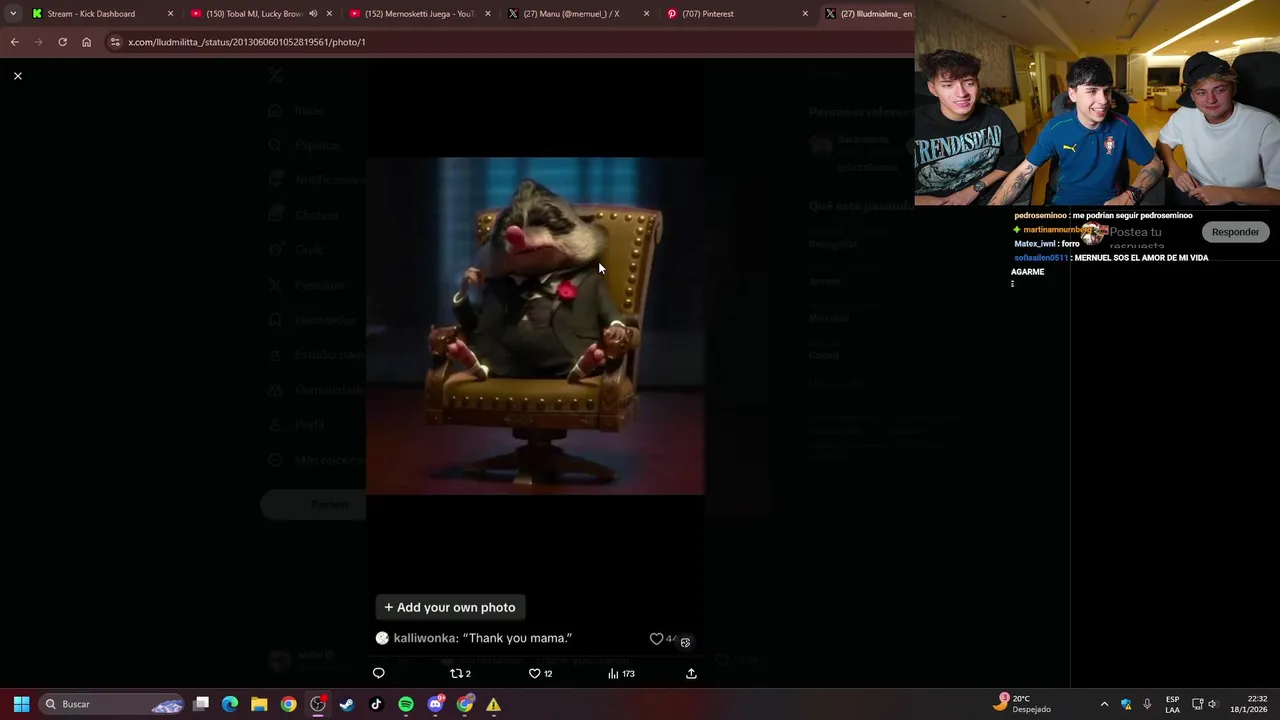The image size is (1280, 720).
Task: Click the repost icon showing 2
Action: (460, 673)
